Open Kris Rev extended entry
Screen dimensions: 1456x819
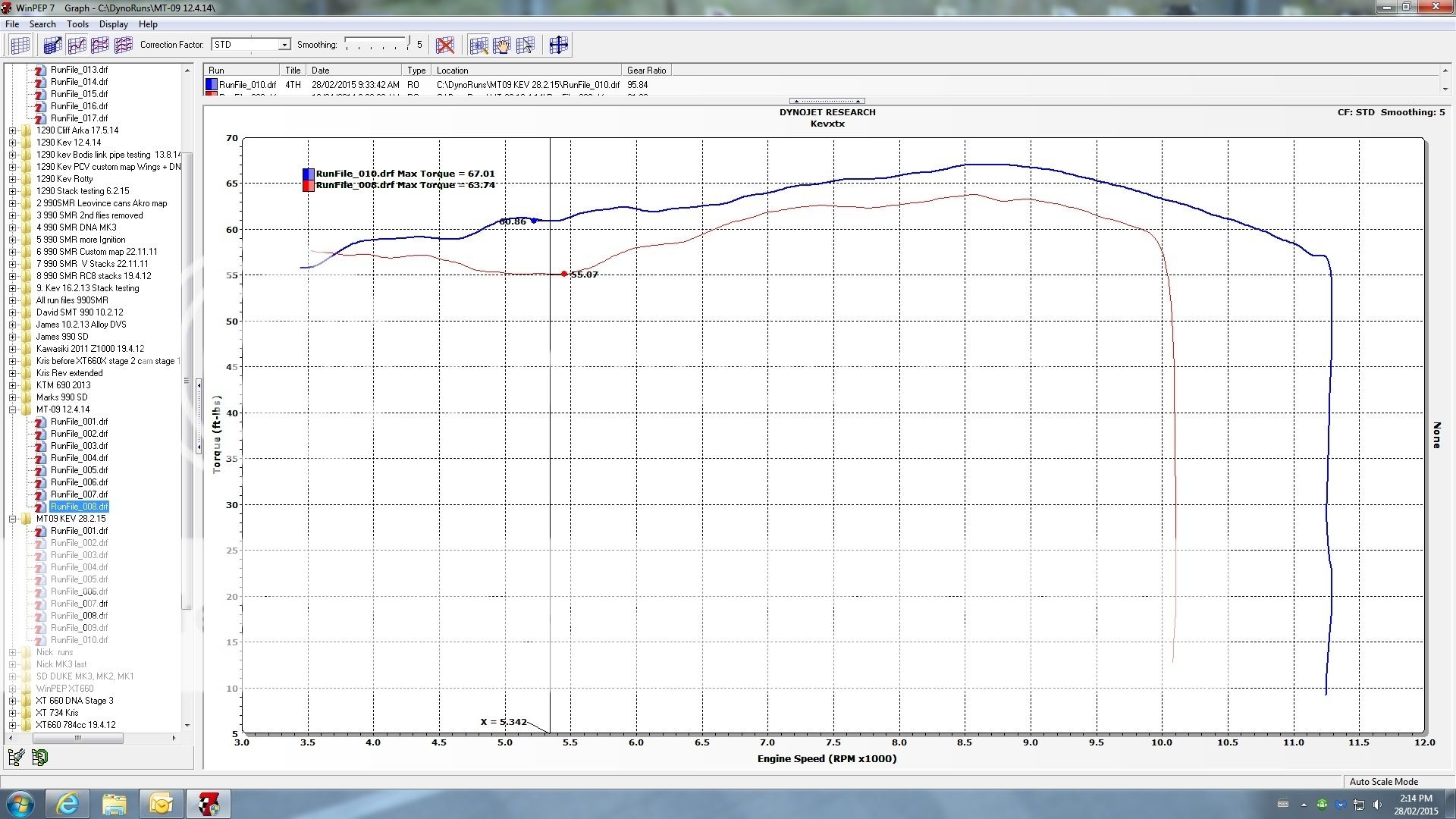69,372
